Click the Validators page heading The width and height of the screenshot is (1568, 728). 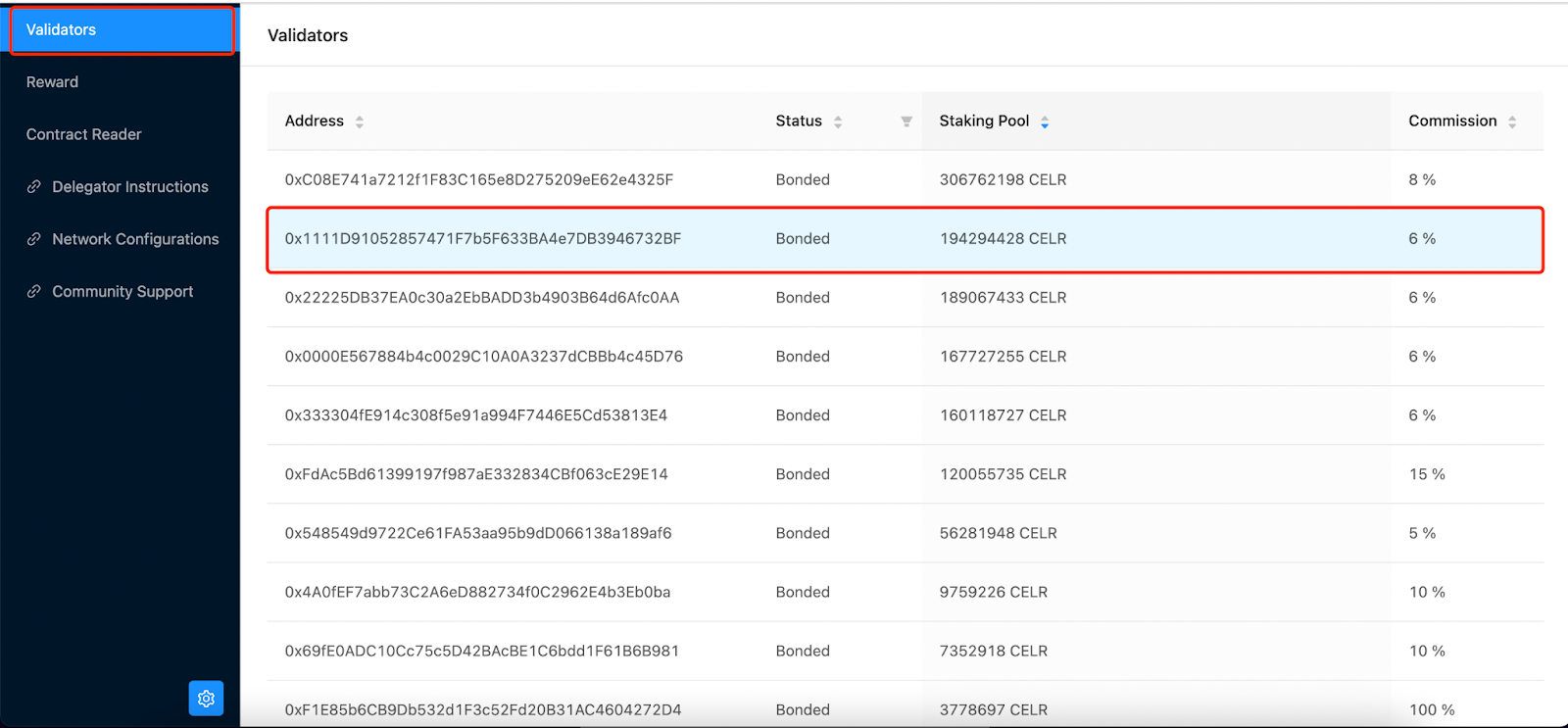tap(308, 35)
